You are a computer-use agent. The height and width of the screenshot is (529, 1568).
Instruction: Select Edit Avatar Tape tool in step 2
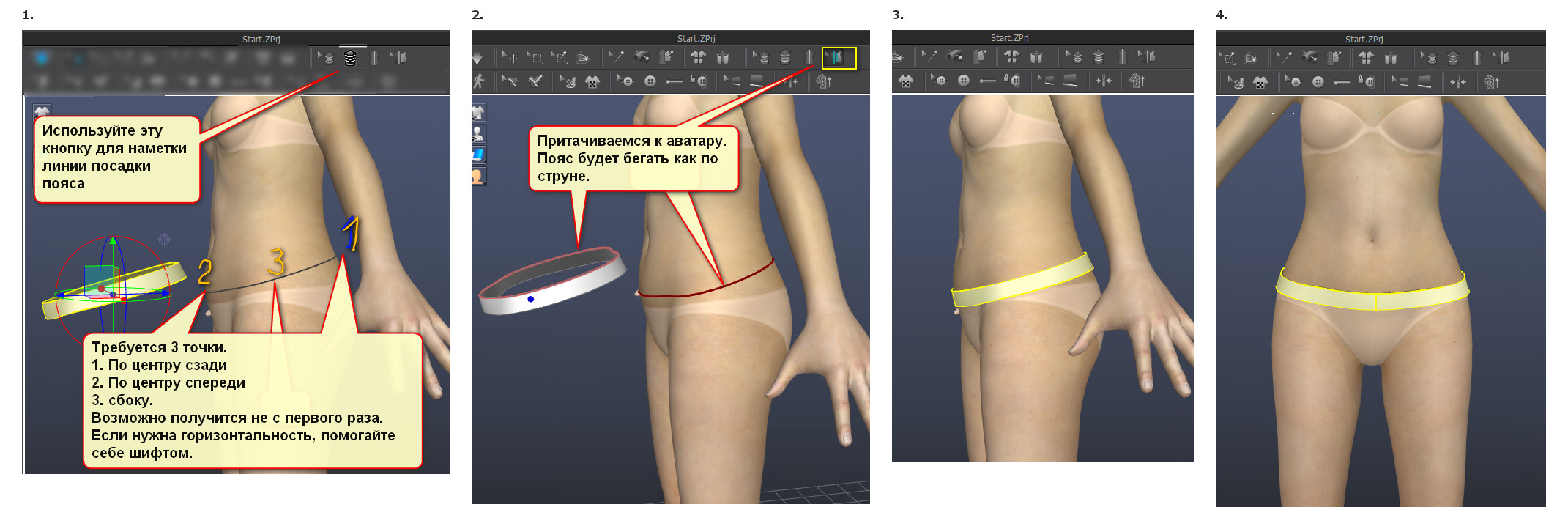[760, 57]
